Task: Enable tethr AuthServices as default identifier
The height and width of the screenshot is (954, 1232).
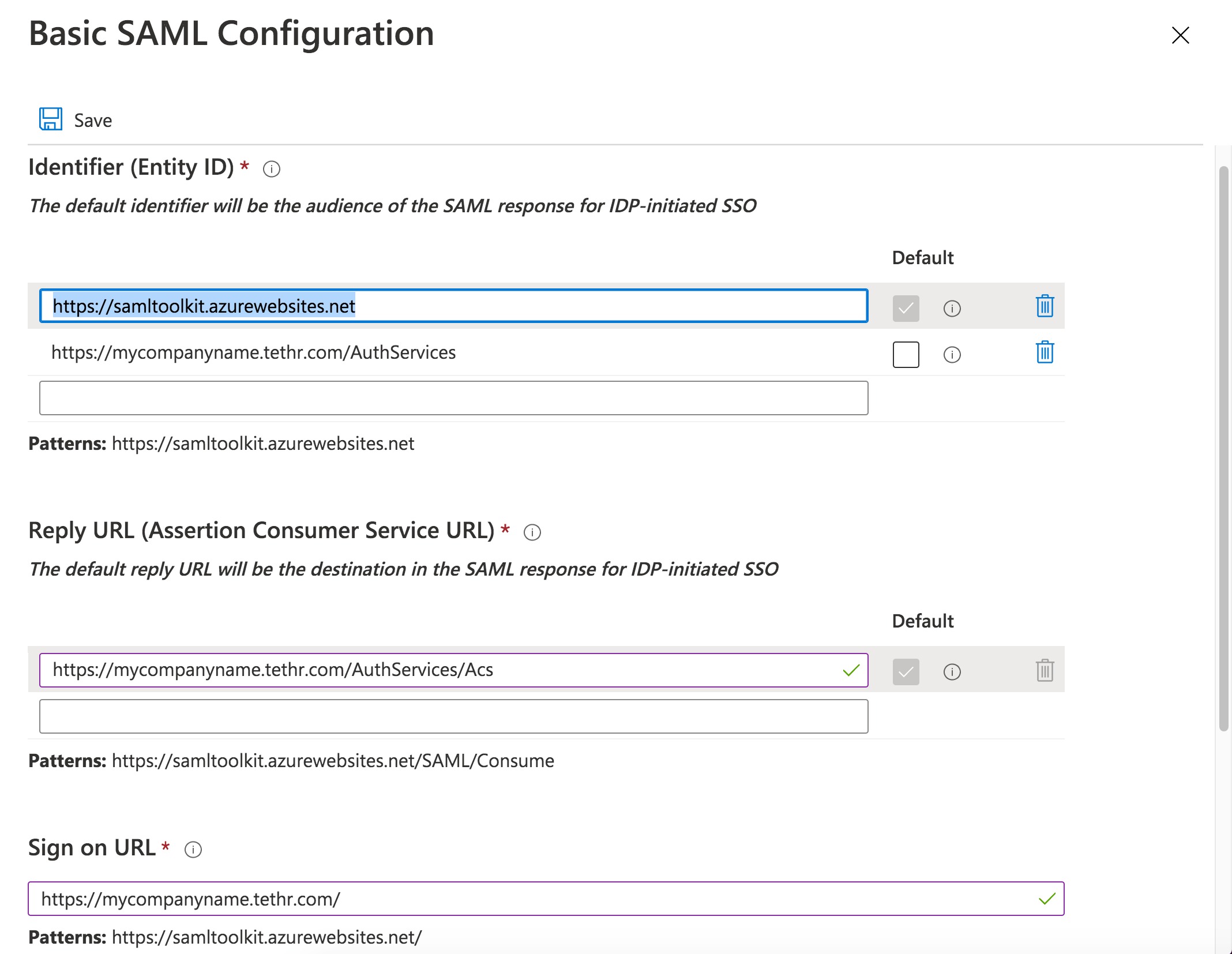Action: click(x=906, y=355)
